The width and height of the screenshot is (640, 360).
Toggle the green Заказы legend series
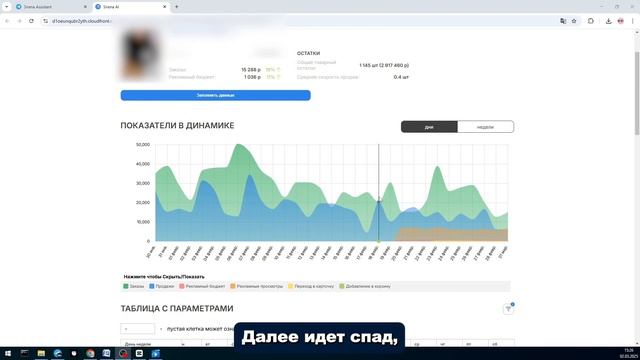(x=134, y=286)
